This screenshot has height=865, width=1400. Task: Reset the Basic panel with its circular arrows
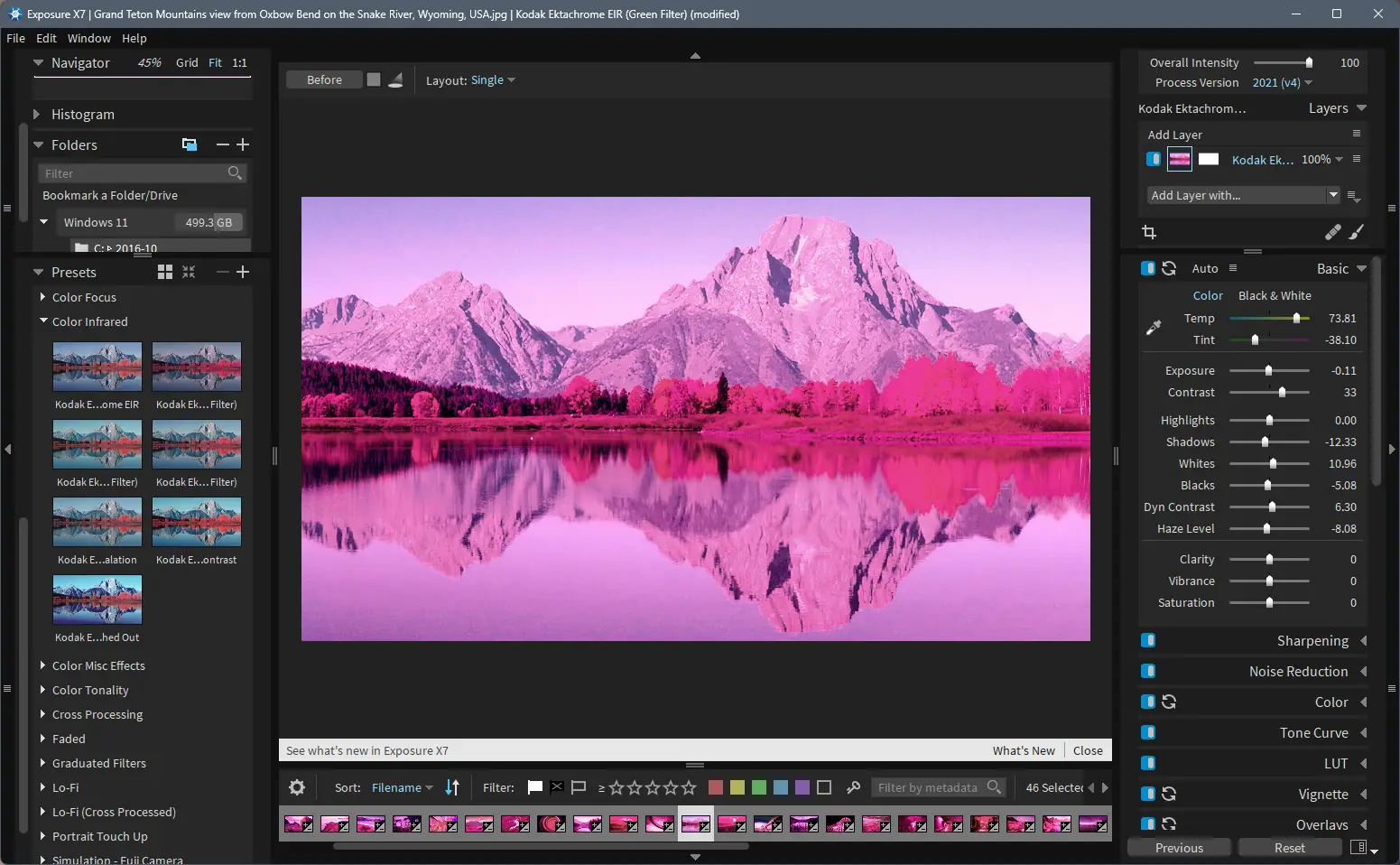pos(1169,268)
